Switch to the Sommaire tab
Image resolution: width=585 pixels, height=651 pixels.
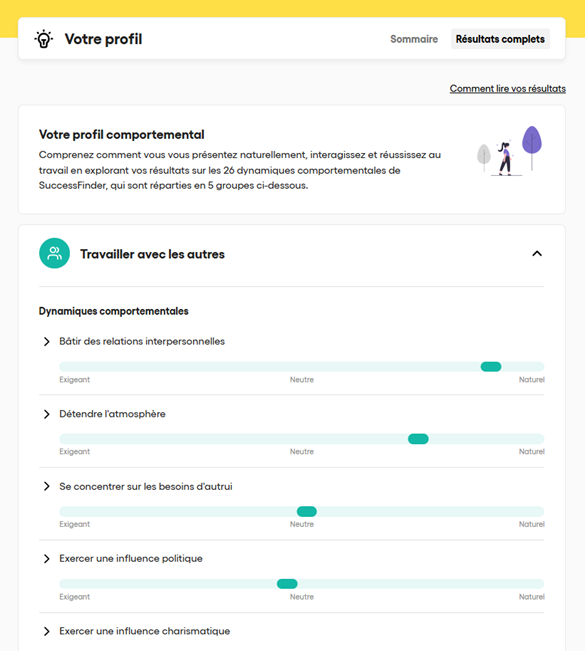click(x=414, y=39)
